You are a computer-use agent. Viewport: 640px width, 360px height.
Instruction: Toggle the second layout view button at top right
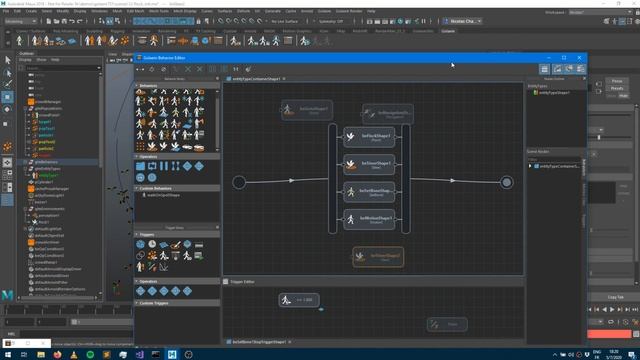(x=557, y=69)
